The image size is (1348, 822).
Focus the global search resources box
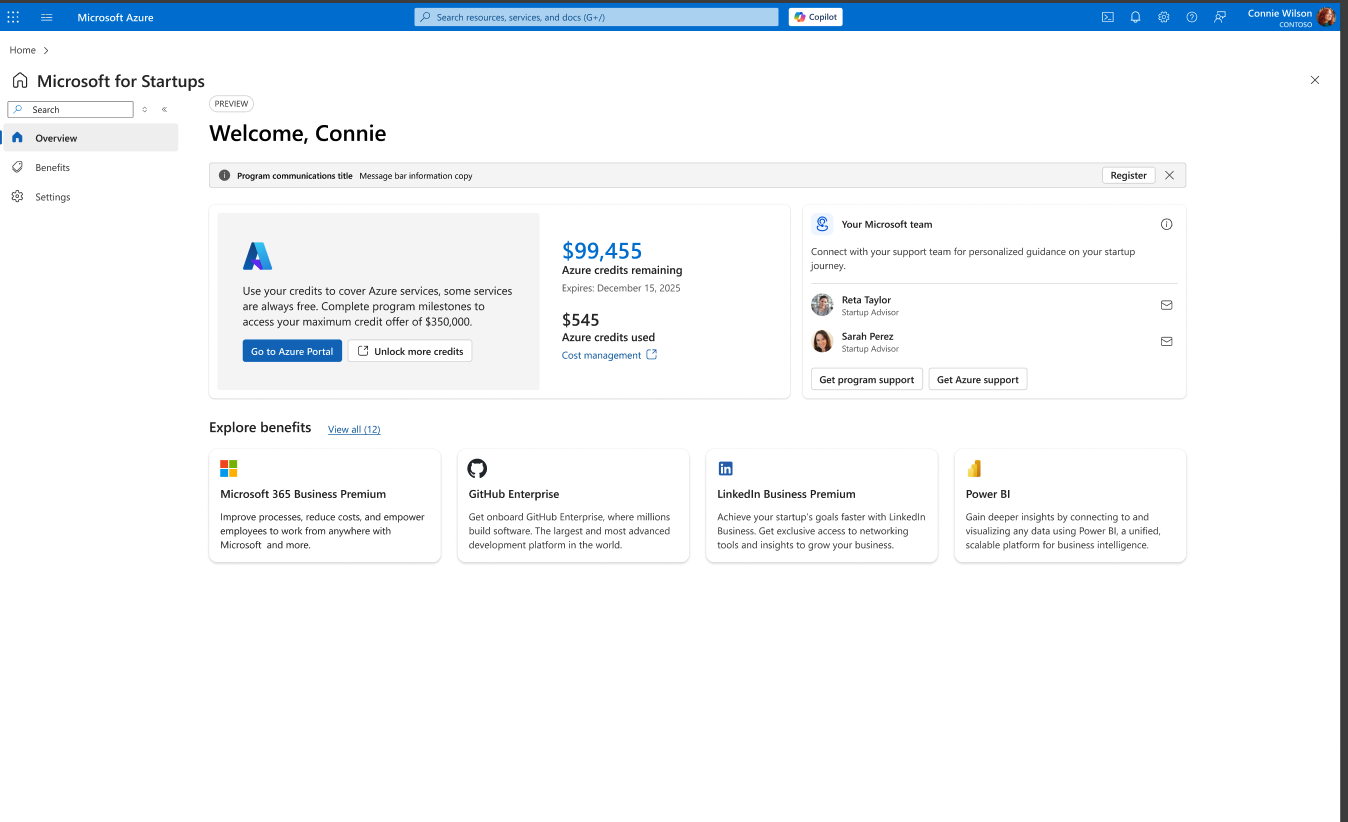coord(596,17)
